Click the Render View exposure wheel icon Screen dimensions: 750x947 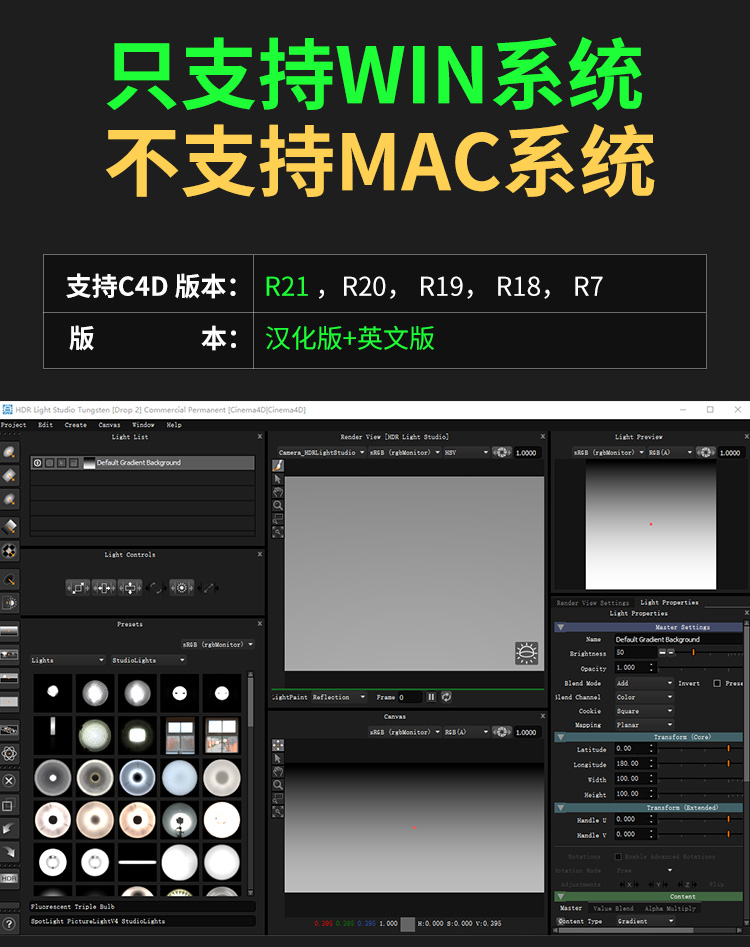click(x=501, y=452)
